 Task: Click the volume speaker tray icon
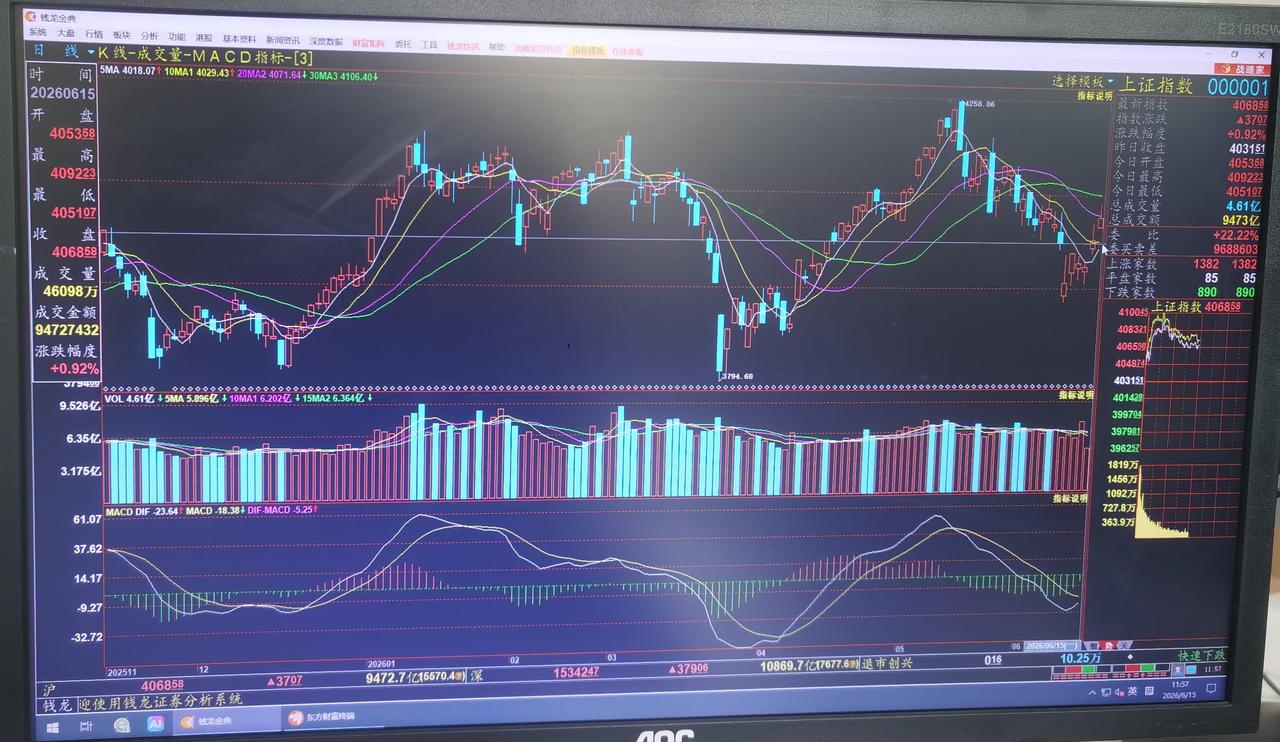pyautogui.click(x=1119, y=692)
